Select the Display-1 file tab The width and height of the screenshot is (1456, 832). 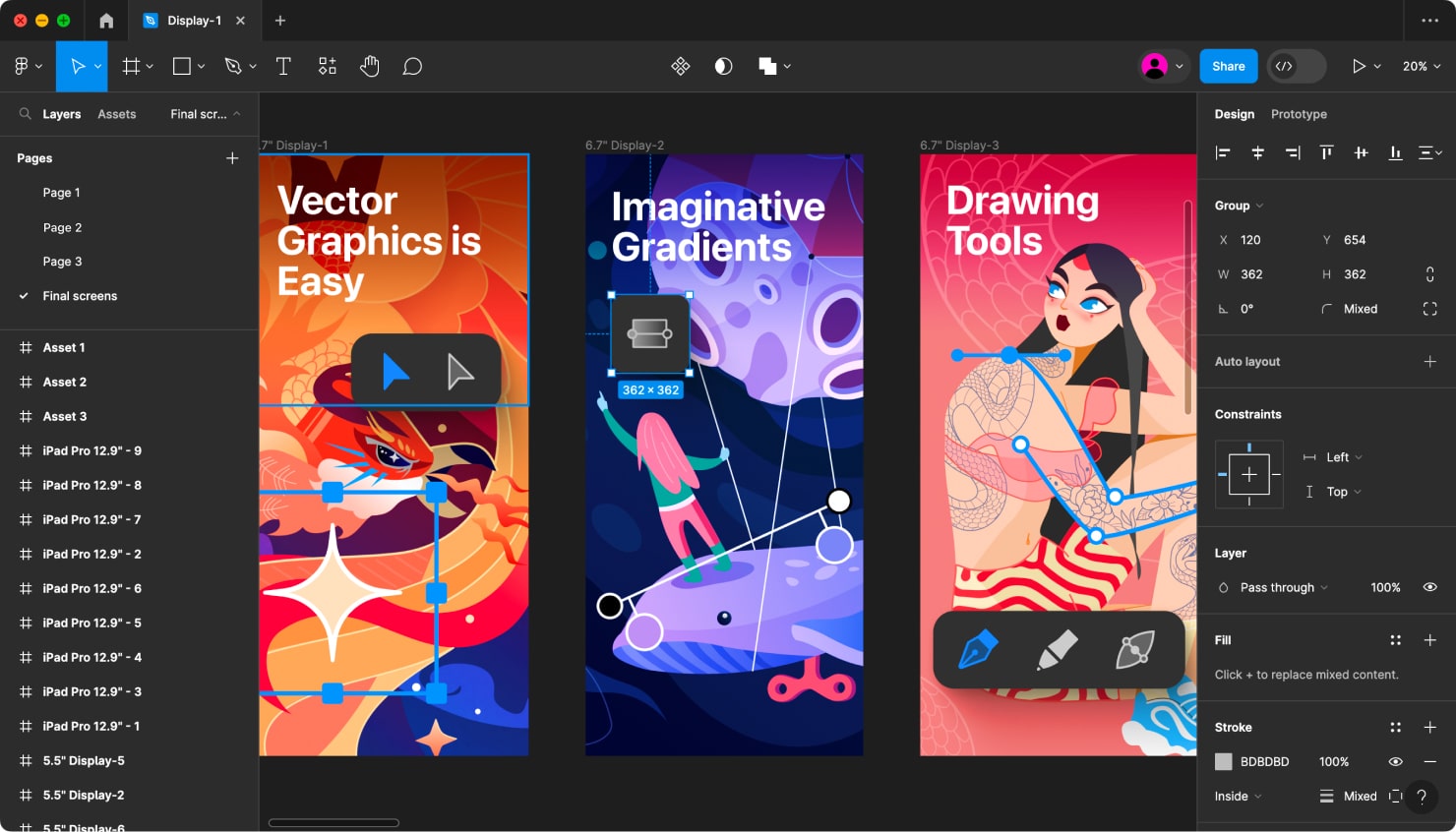pyautogui.click(x=194, y=21)
